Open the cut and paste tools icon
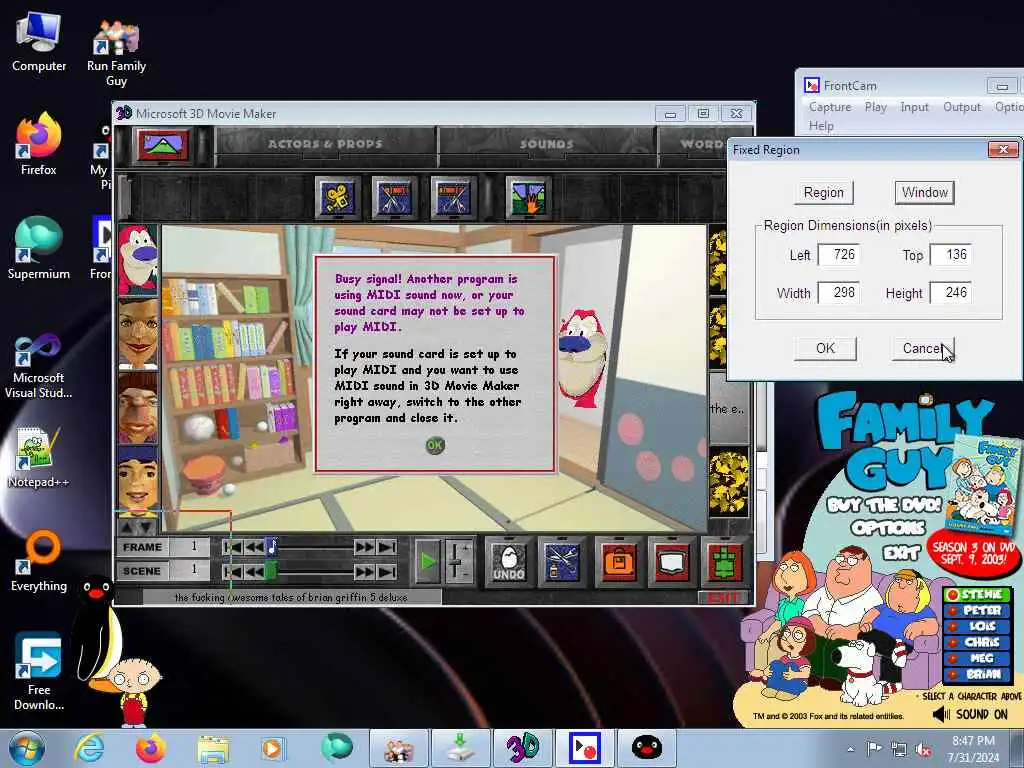 (562, 562)
